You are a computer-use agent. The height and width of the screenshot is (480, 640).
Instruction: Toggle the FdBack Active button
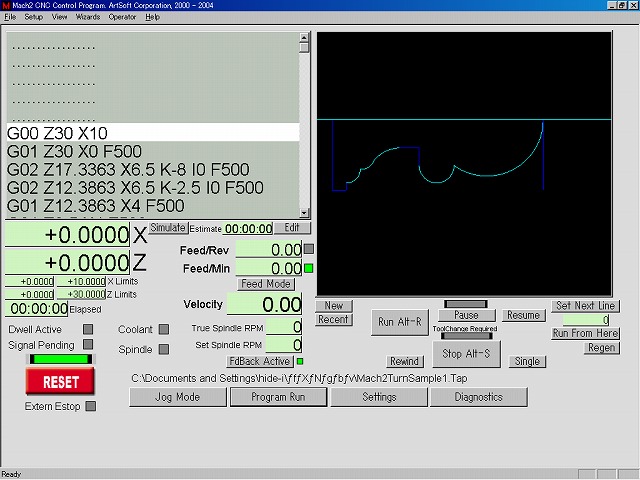click(260, 361)
